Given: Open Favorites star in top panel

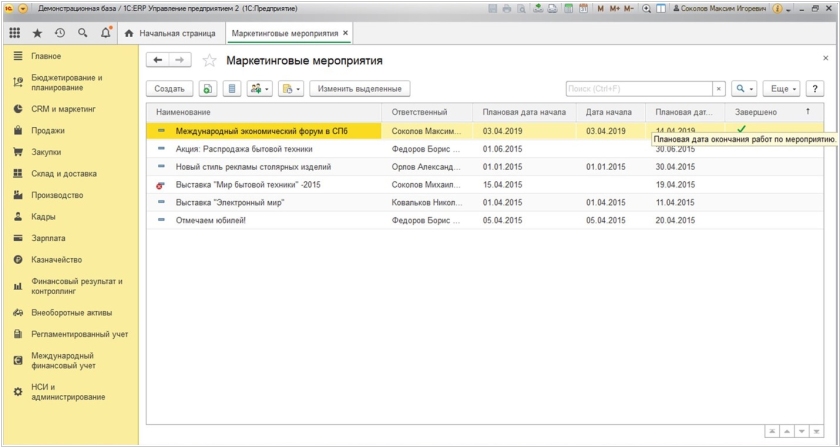Looking at the screenshot, I should (37, 33).
